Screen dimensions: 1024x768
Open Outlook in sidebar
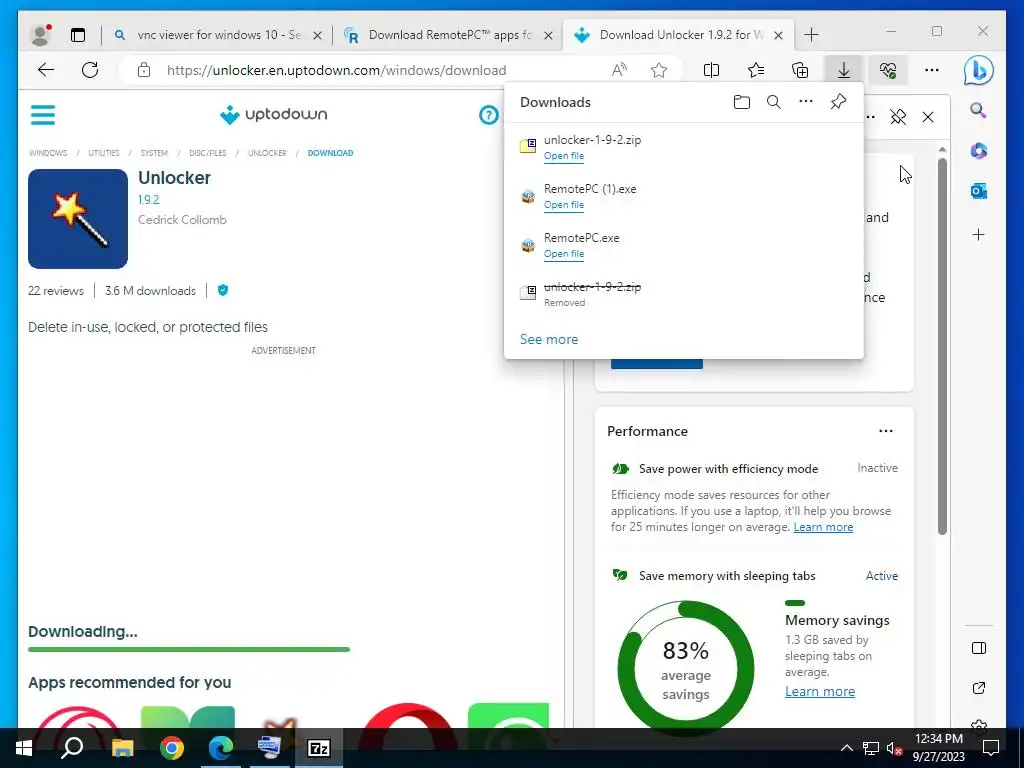click(978, 191)
